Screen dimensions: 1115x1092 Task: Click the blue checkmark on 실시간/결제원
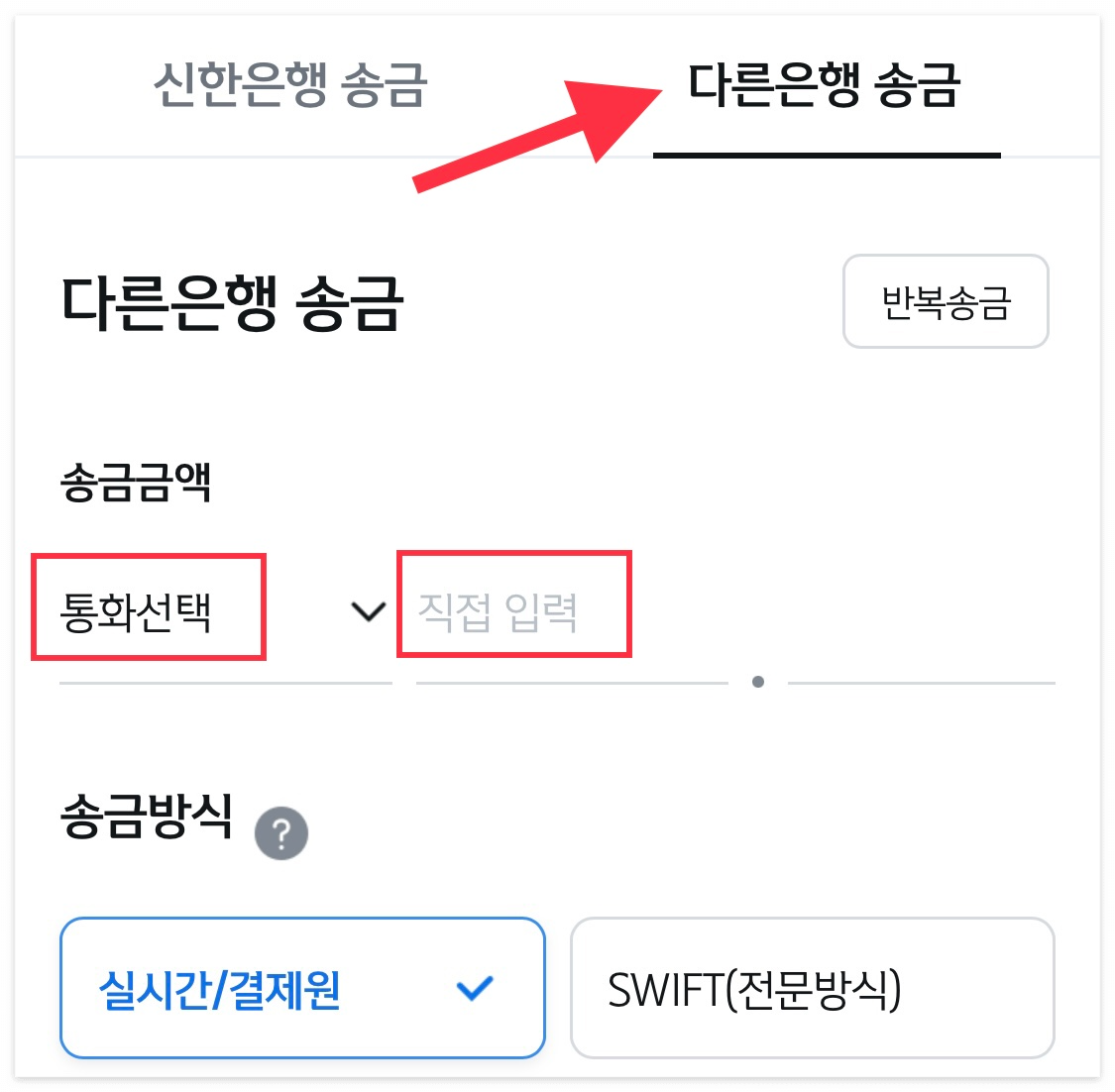476,986
